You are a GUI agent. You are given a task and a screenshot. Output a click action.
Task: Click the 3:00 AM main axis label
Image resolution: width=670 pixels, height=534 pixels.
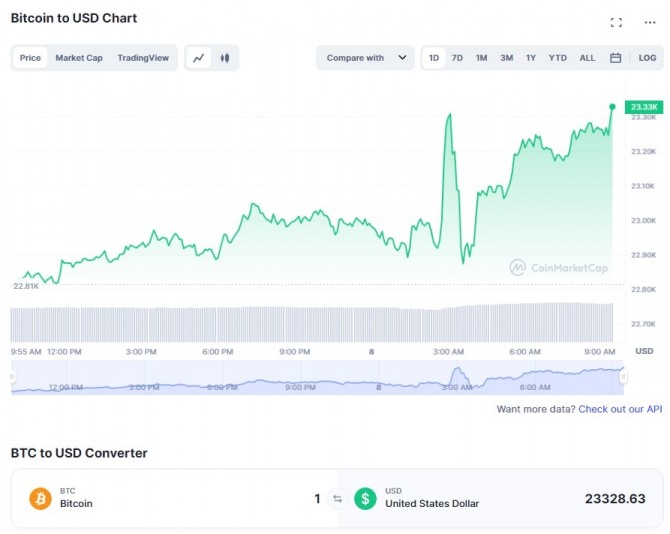point(448,352)
